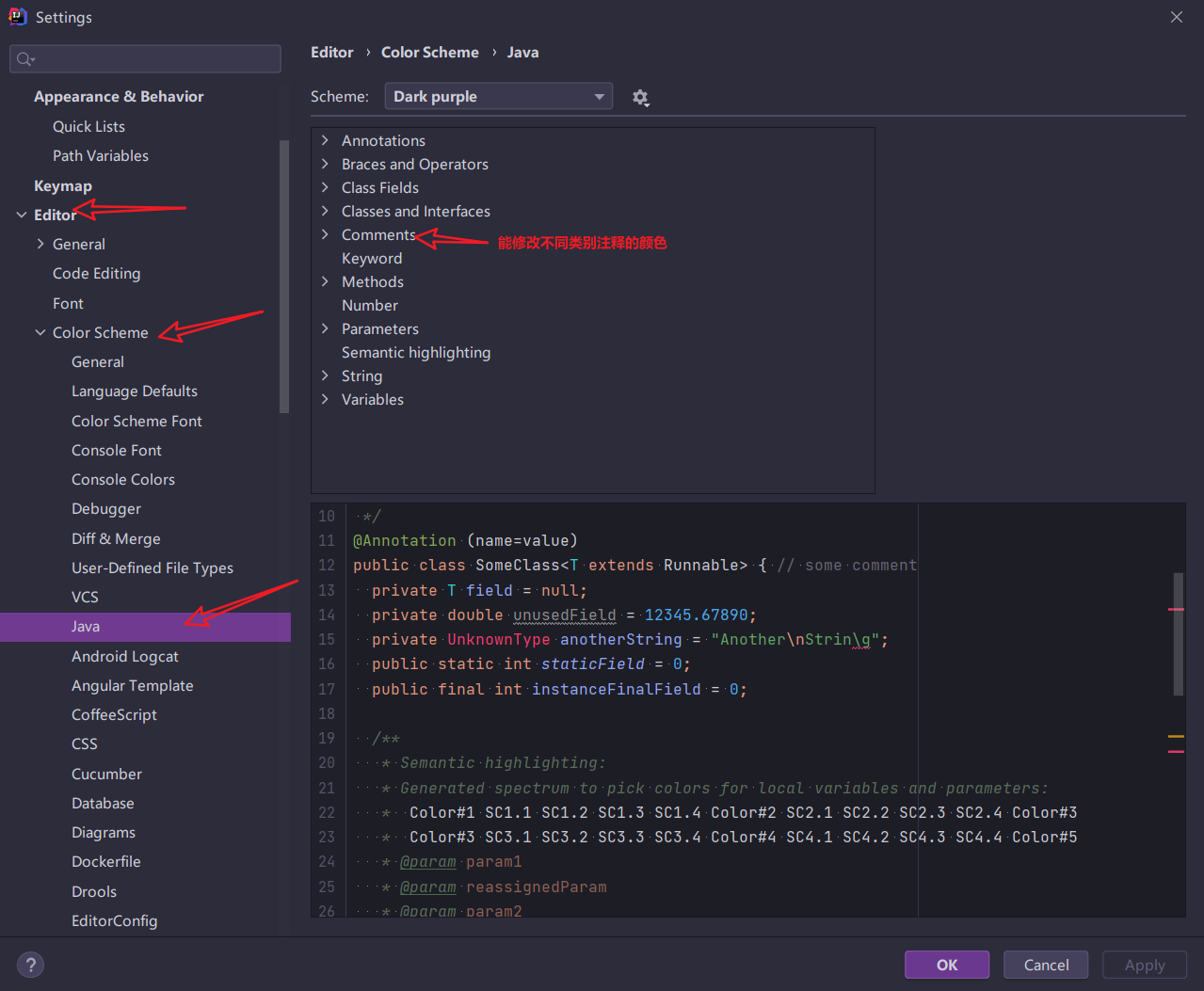Open Code Editing settings
Screen dimensions: 1204x991
96,274
